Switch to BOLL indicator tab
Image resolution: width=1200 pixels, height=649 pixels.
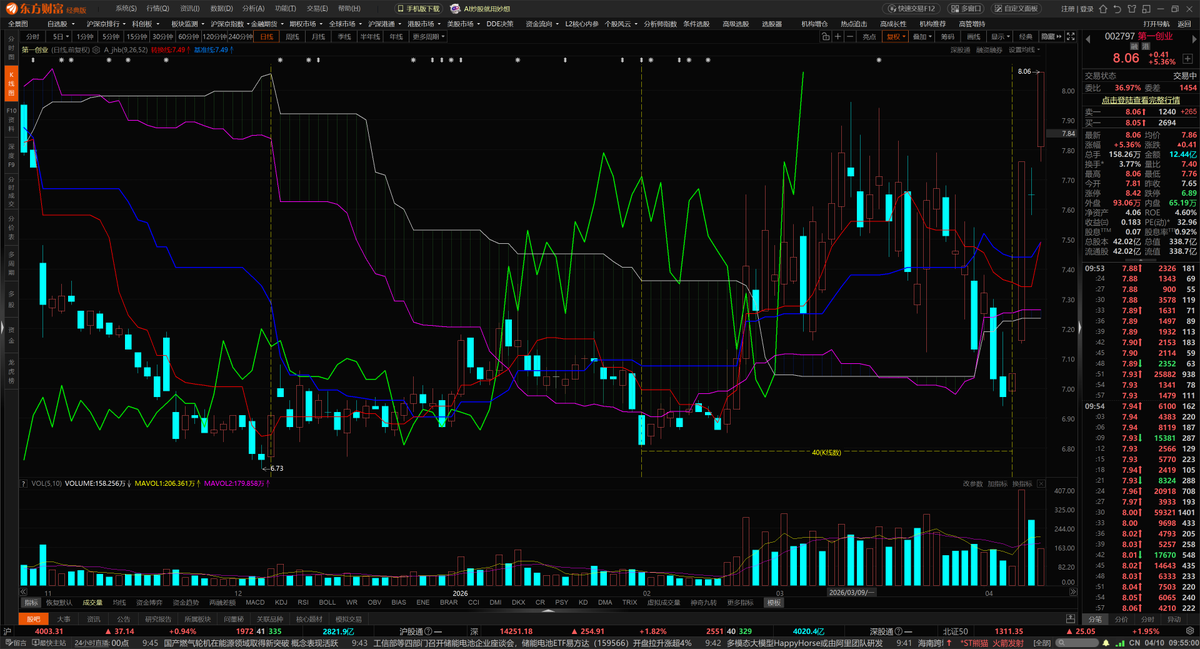[x=327, y=602]
